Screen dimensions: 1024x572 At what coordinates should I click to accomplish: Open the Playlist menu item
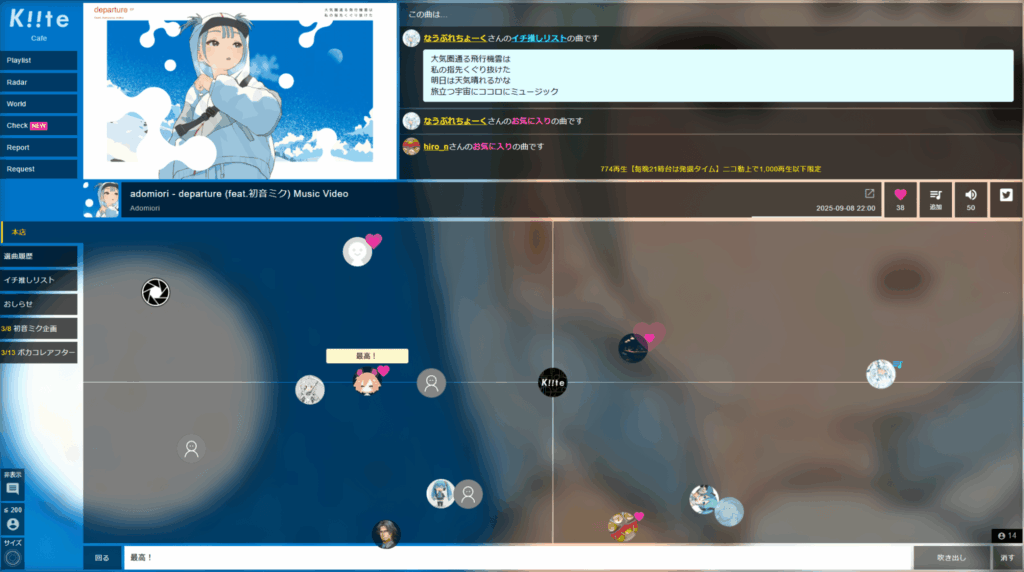(x=39, y=61)
